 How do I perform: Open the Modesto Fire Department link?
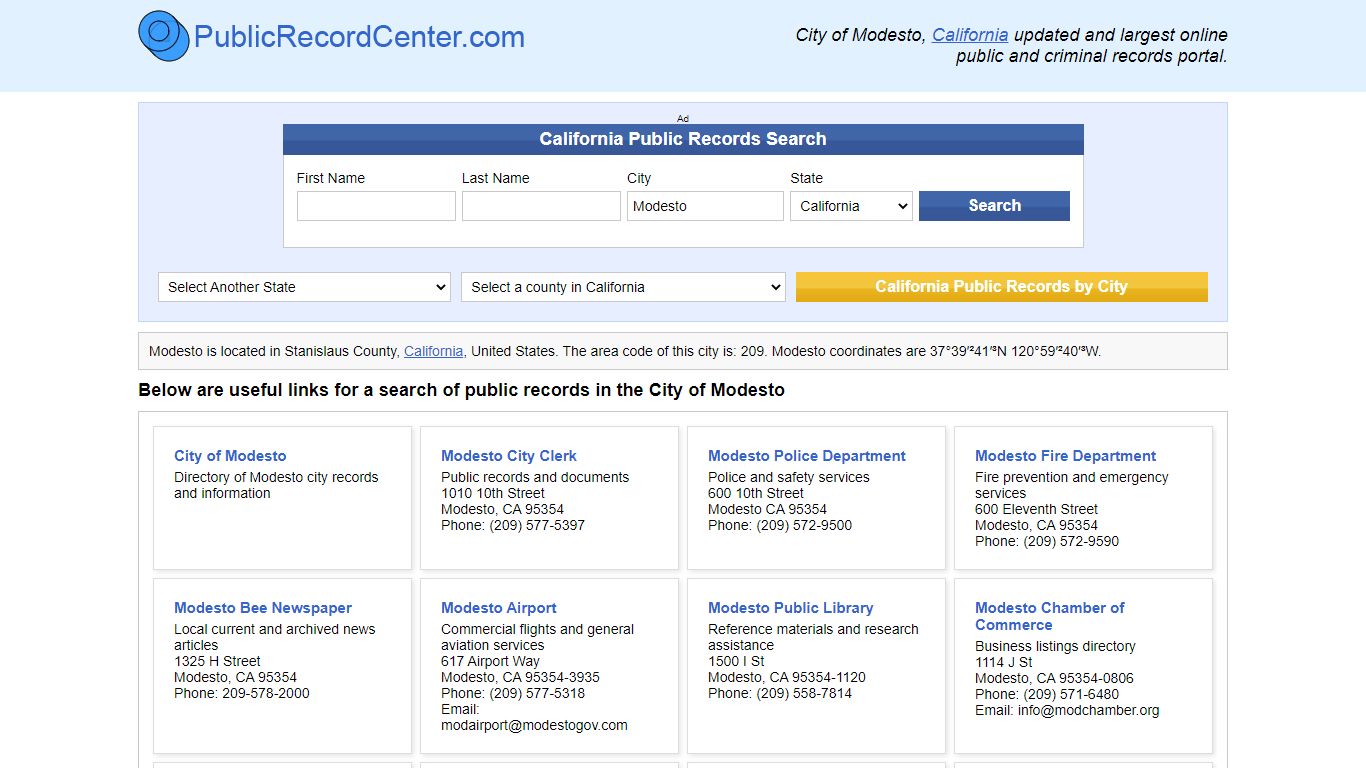pos(1065,456)
